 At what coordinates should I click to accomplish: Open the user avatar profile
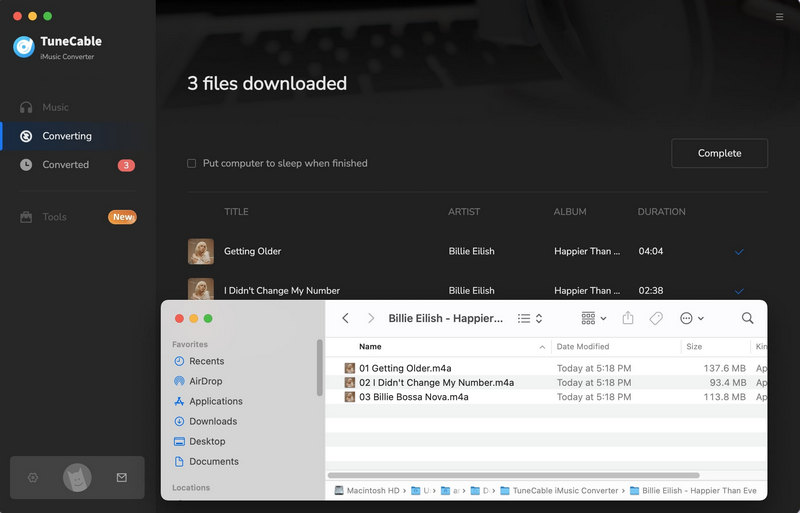tap(77, 477)
